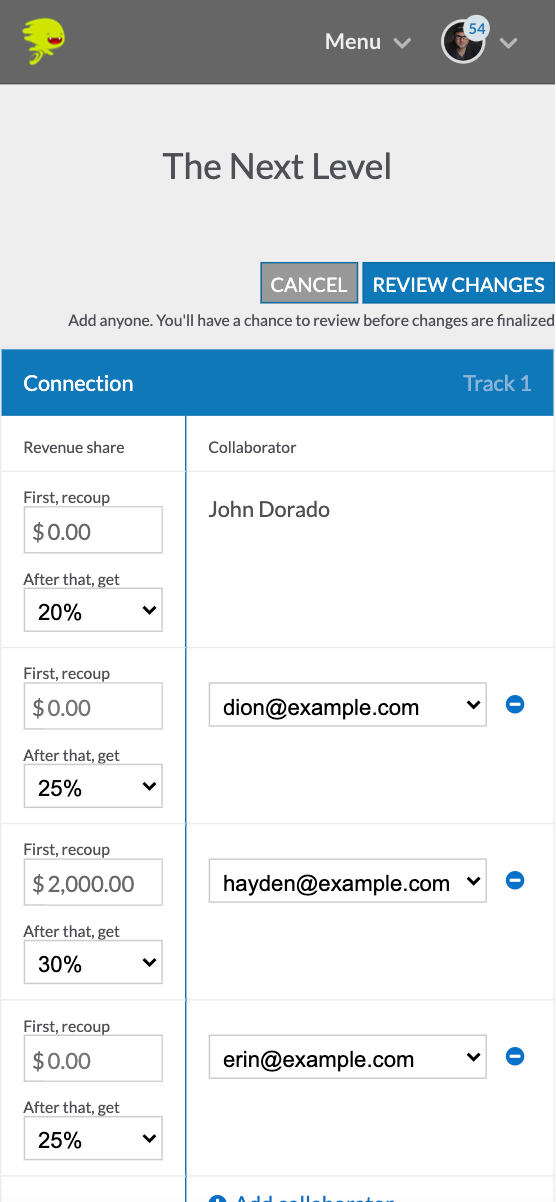Click the Cancel button
556x1202 pixels.
coord(309,284)
